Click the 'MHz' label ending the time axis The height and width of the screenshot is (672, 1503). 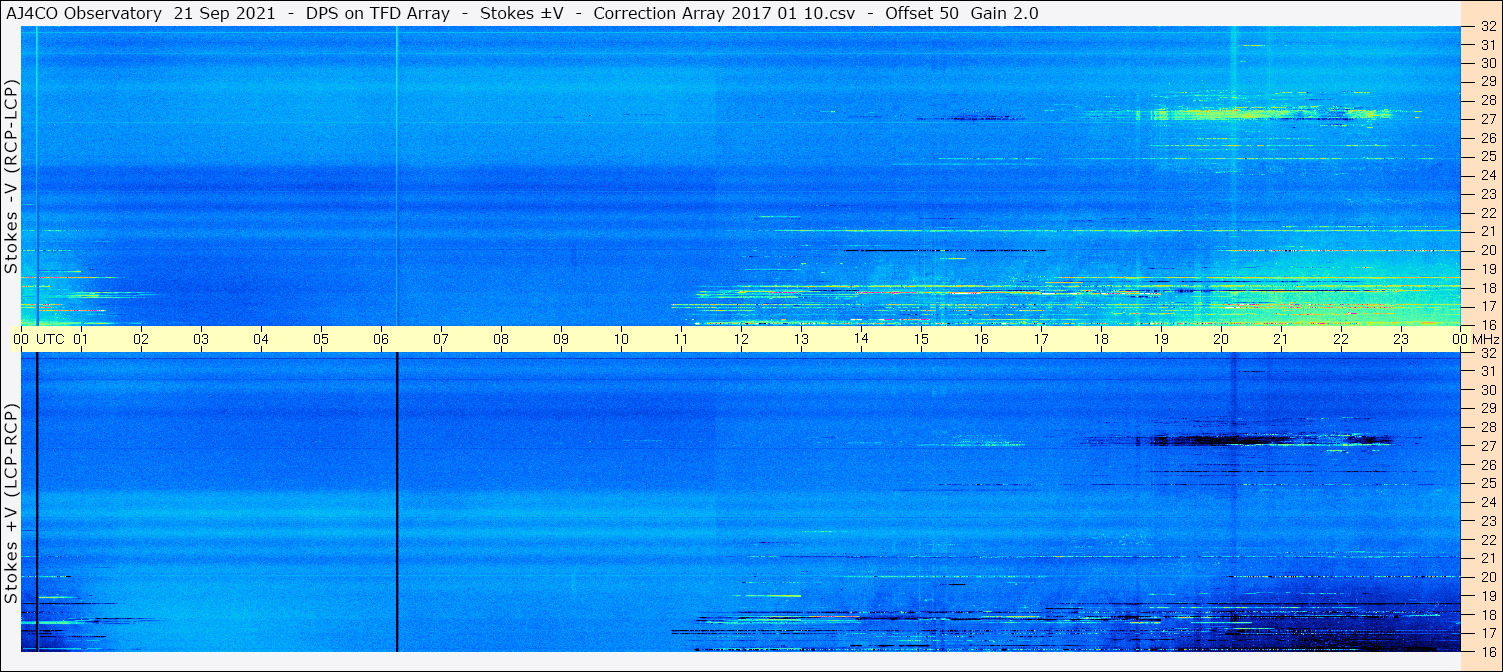1485,339
